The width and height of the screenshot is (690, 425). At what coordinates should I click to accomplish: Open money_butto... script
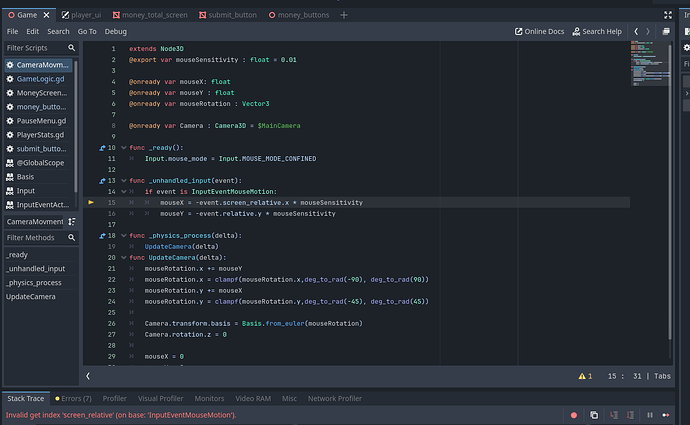pos(38,107)
